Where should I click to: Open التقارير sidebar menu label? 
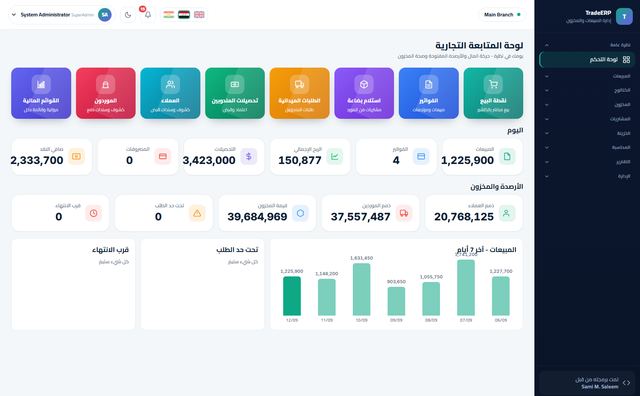click(623, 162)
